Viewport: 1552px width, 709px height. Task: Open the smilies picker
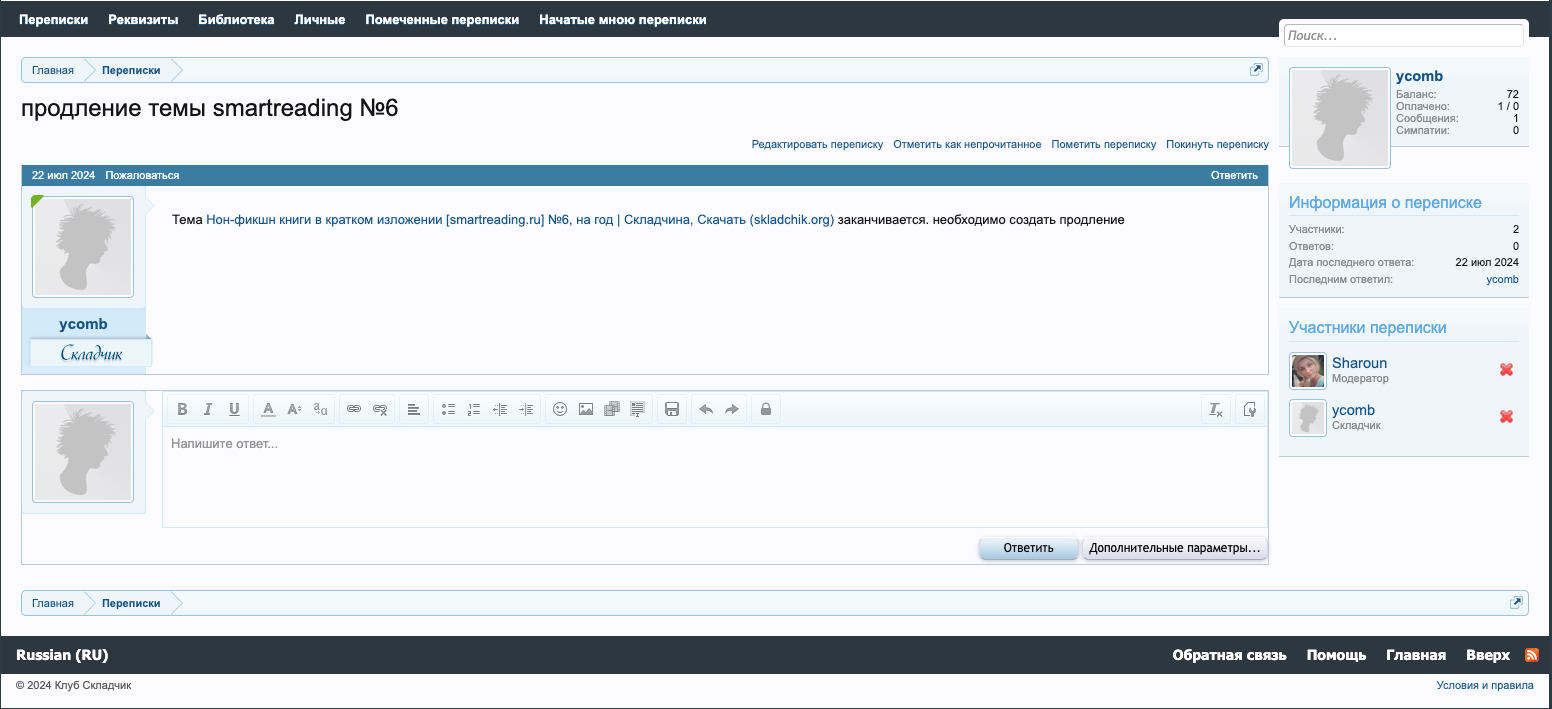560,409
